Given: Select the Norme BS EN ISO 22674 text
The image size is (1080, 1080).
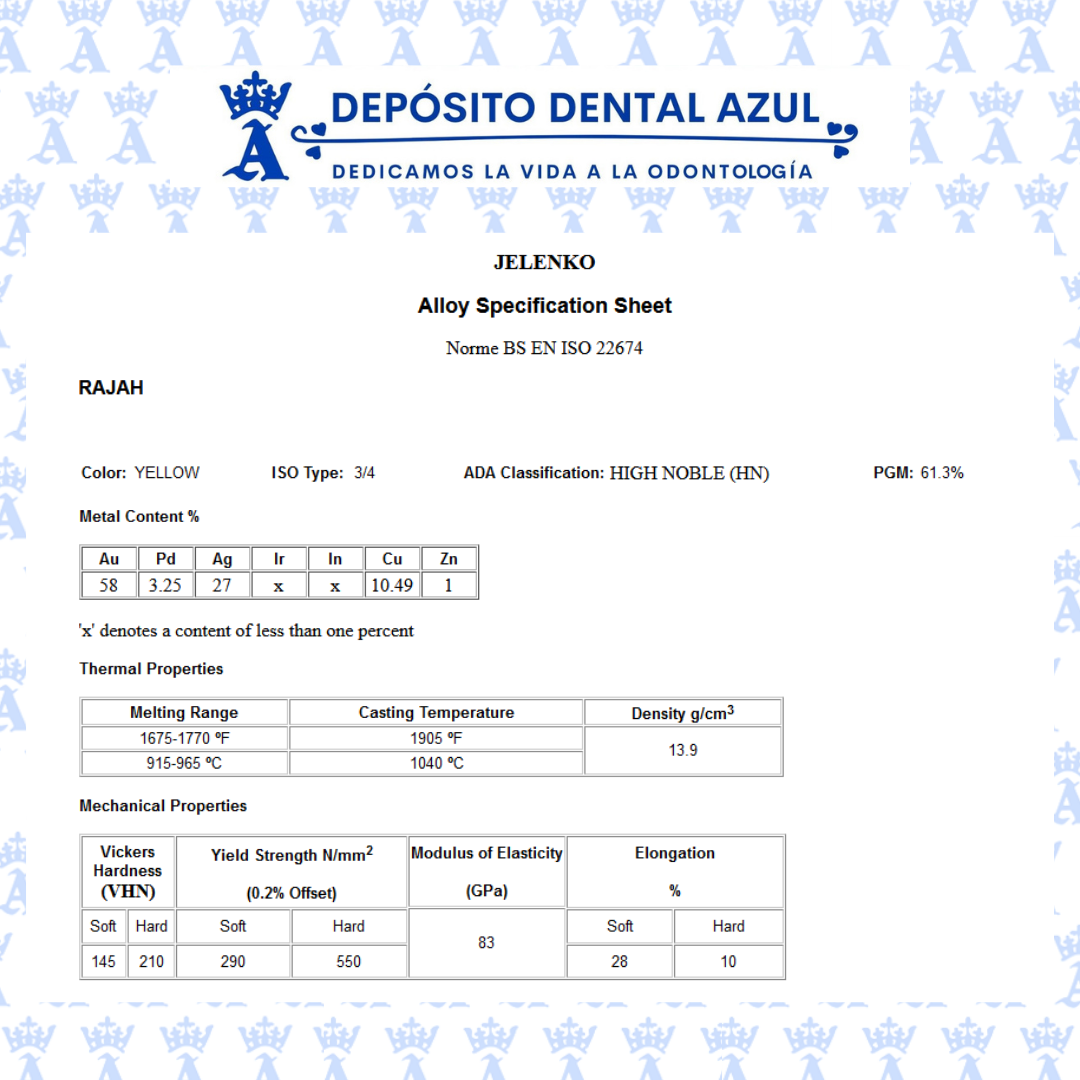Looking at the screenshot, I should pos(544,348).
